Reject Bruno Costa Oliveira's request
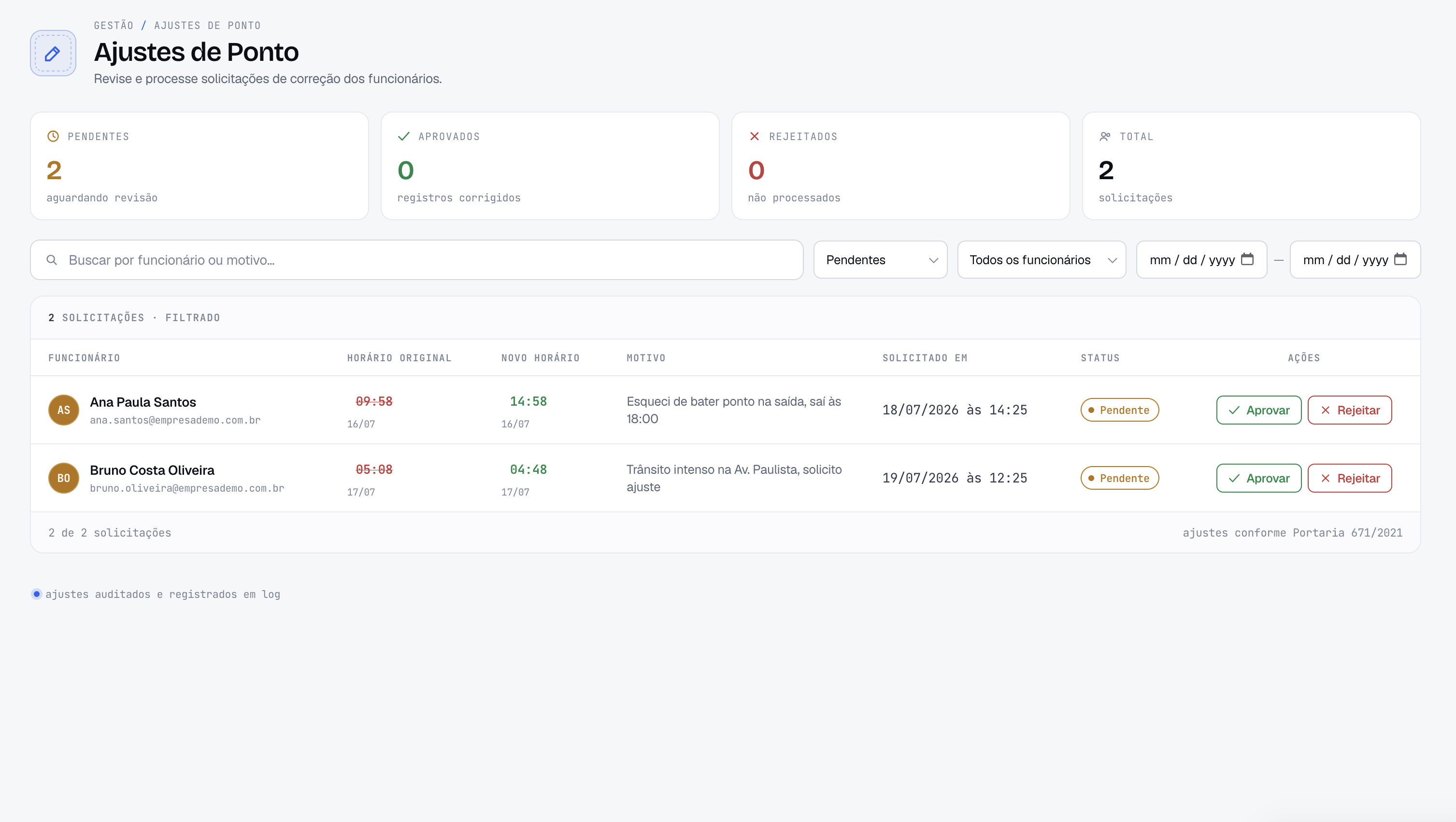1456x822 pixels. (x=1349, y=478)
